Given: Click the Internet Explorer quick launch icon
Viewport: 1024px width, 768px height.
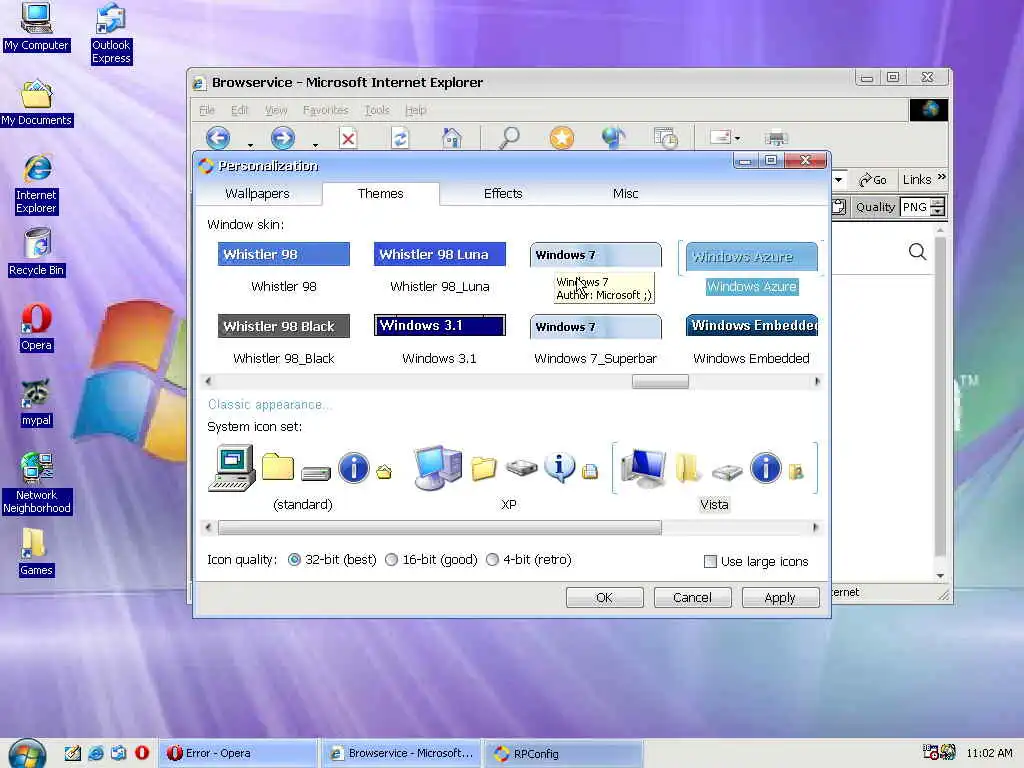Looking at the screenshot, I should coord(95,752).
